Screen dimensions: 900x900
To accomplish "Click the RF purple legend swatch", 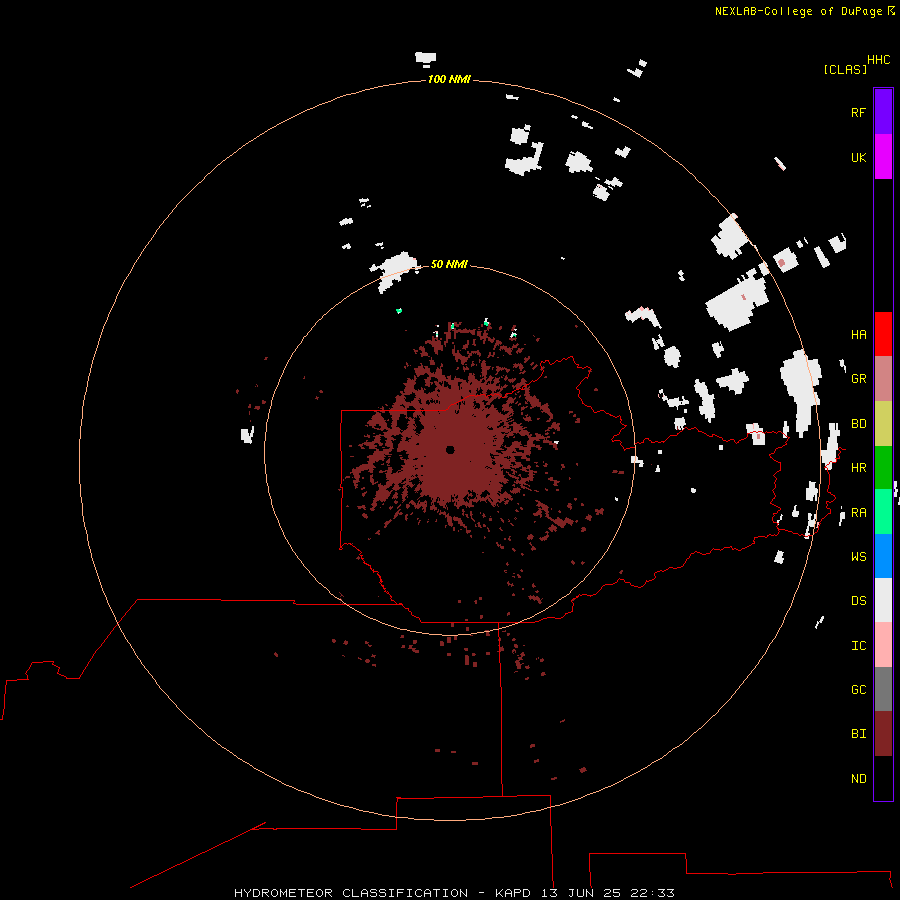I will pos(883,112).
